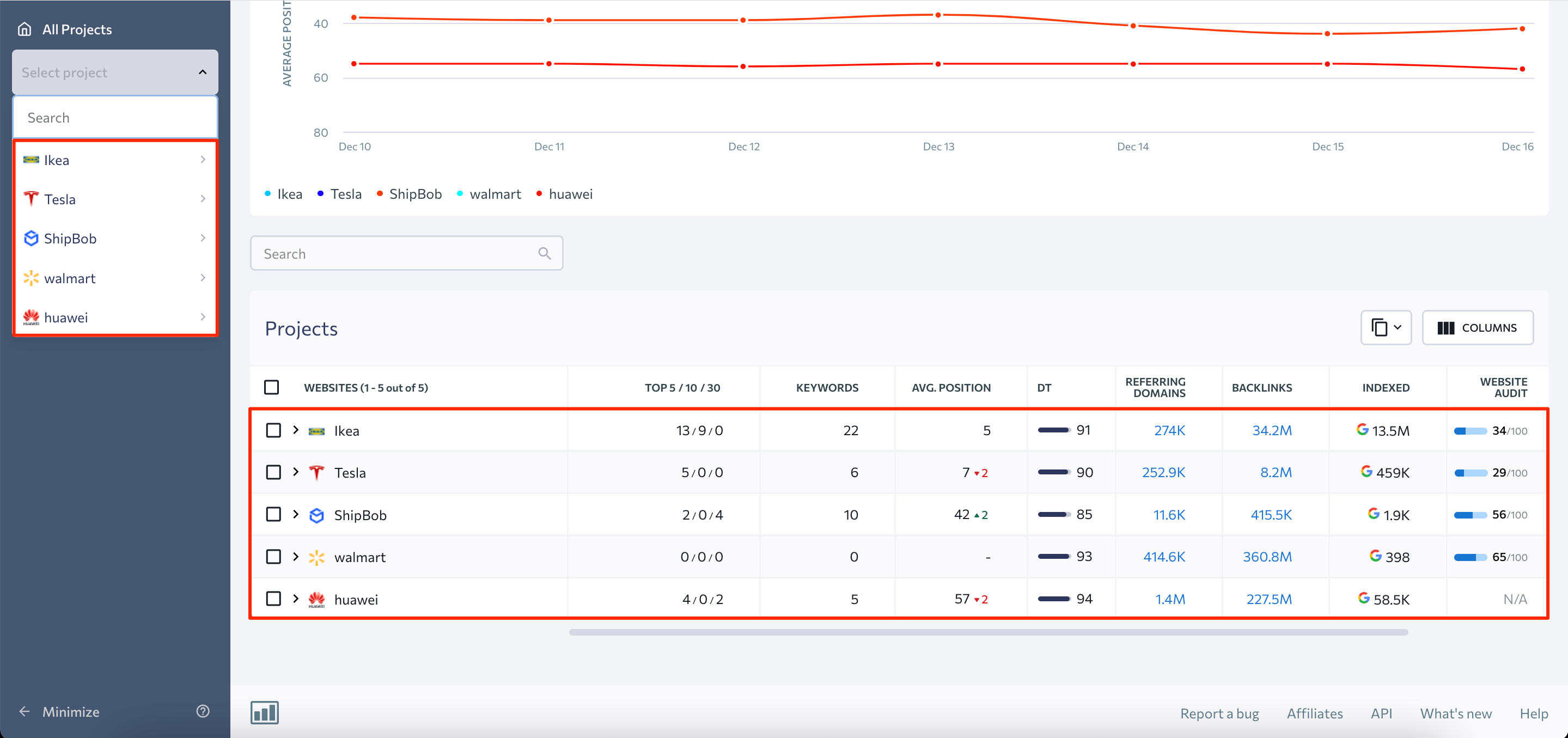Click the bar chart icon in footer
The height and width of the screenshot is (738, 1568).
[264, 712]
